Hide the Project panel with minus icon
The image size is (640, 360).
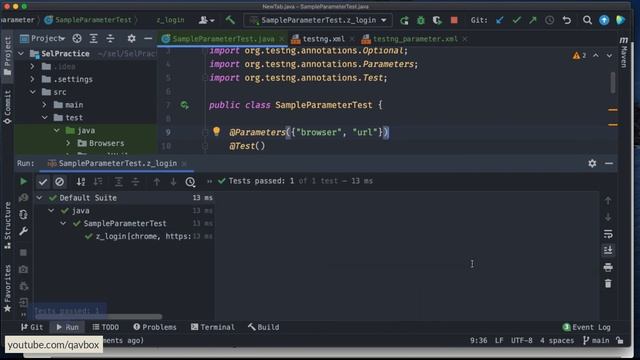click(148, 39)
